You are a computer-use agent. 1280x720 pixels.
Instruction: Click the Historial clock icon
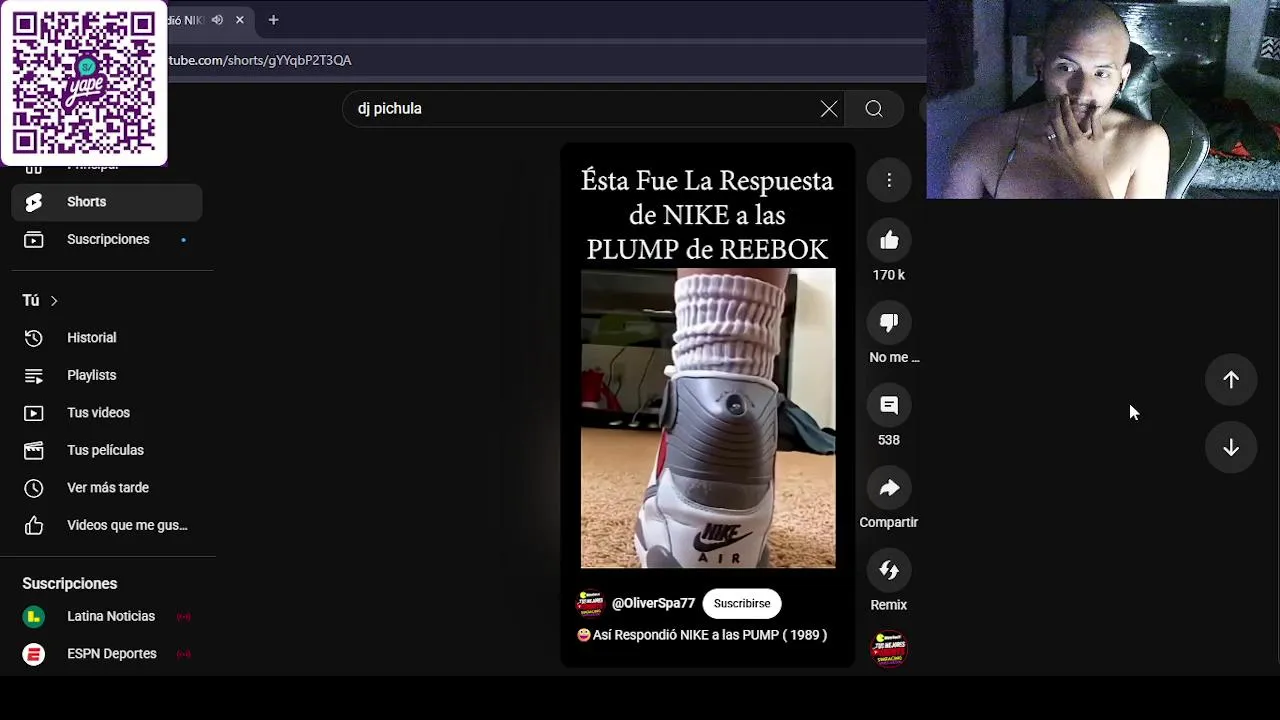pos(34,338)
